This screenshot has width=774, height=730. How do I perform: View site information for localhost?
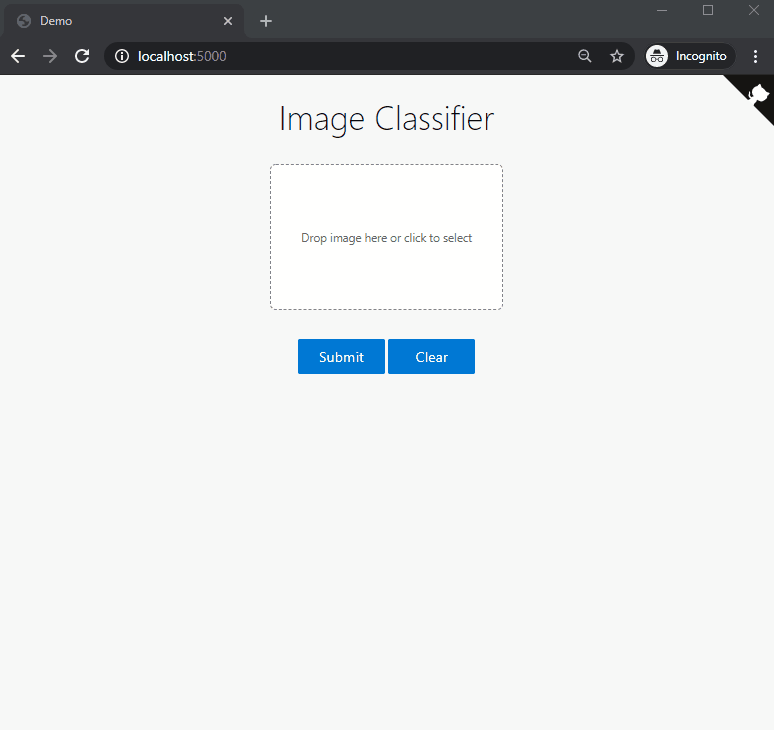[x=122, y=56]
